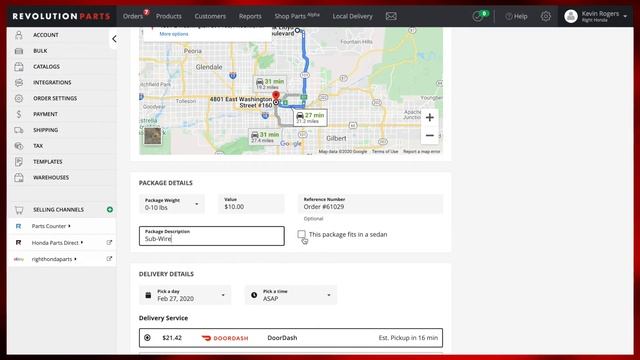Click the calendar icon in Pick a day
The image size is (640, 360).
pyautogui.click(x=148, y=295)
